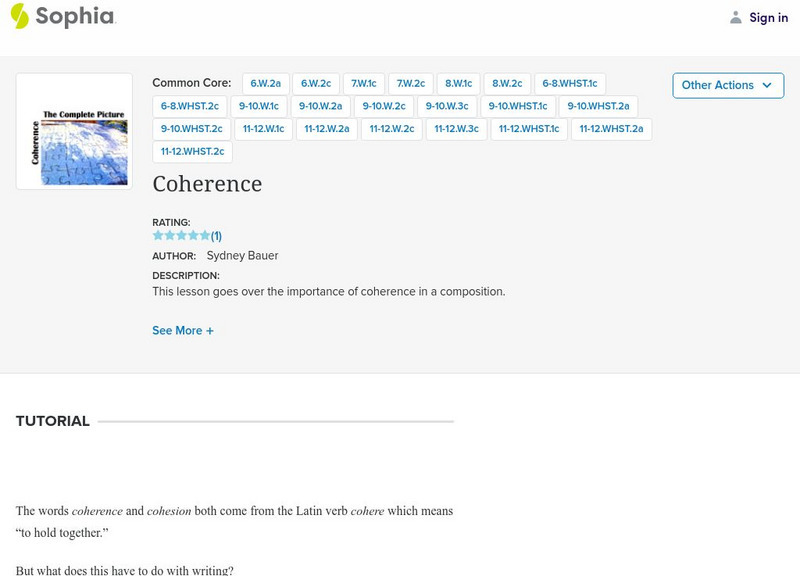The width and height of the screenshot is (800, 576).
Task: Select the 6.W.2c standard tag
Action: (316, 84)
